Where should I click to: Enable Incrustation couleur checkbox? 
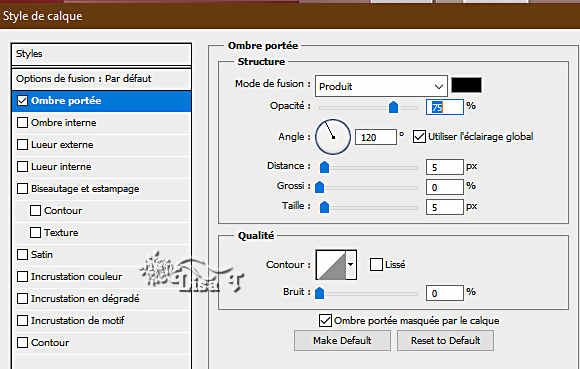coord(23,277)
